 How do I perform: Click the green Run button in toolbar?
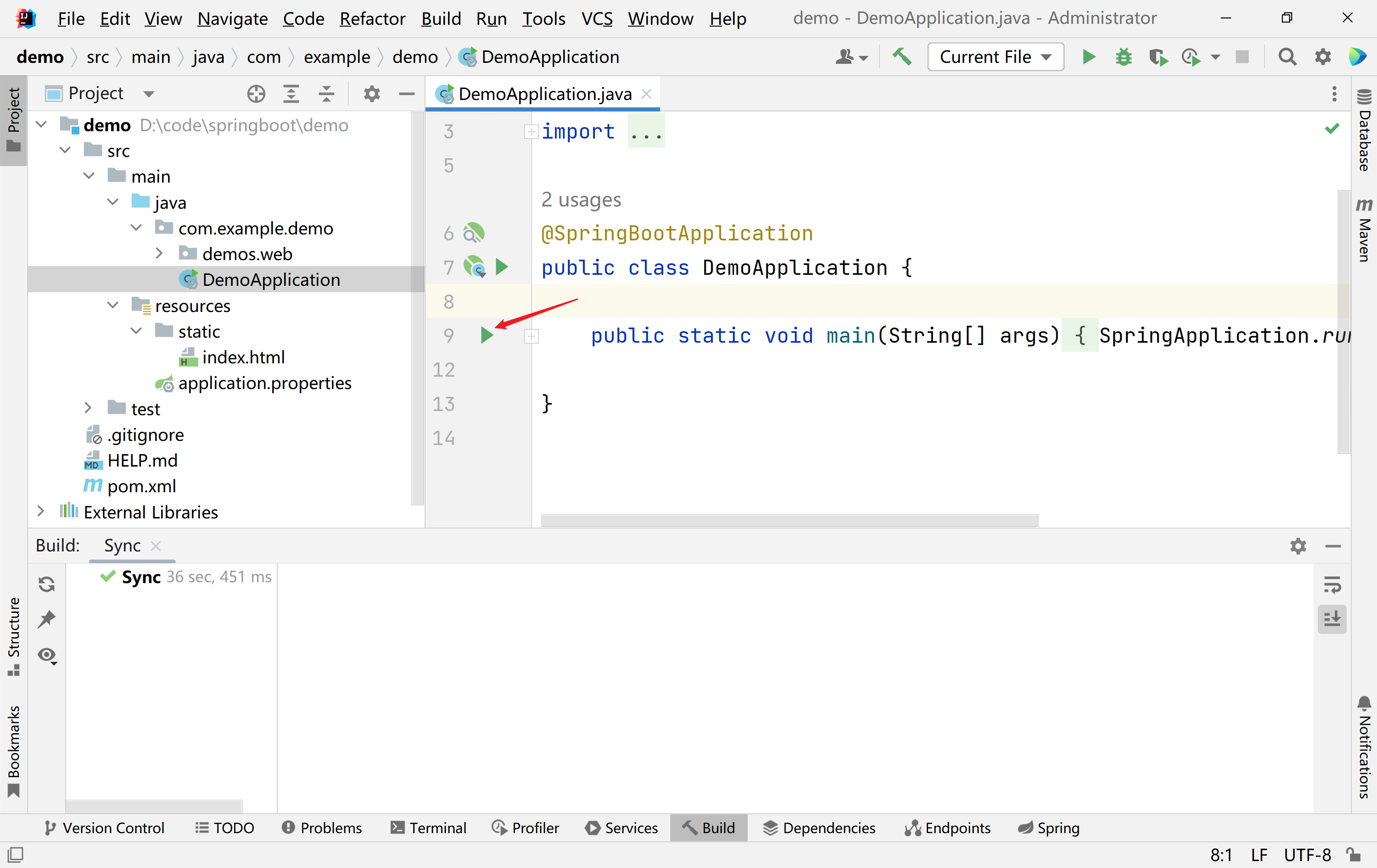point(1088,57)
